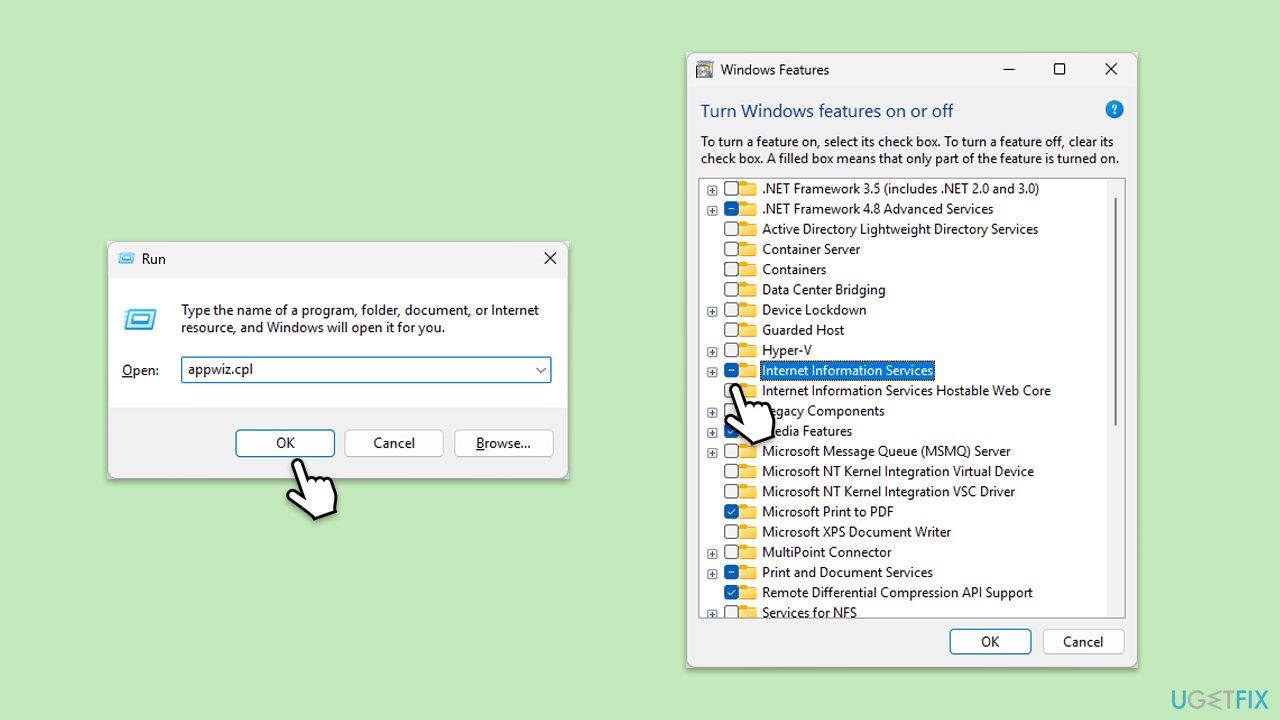Select "Internet Information Services Hostable Web Core"
The width and height of the screenshot is (1280, 720).
pos(906,391)
